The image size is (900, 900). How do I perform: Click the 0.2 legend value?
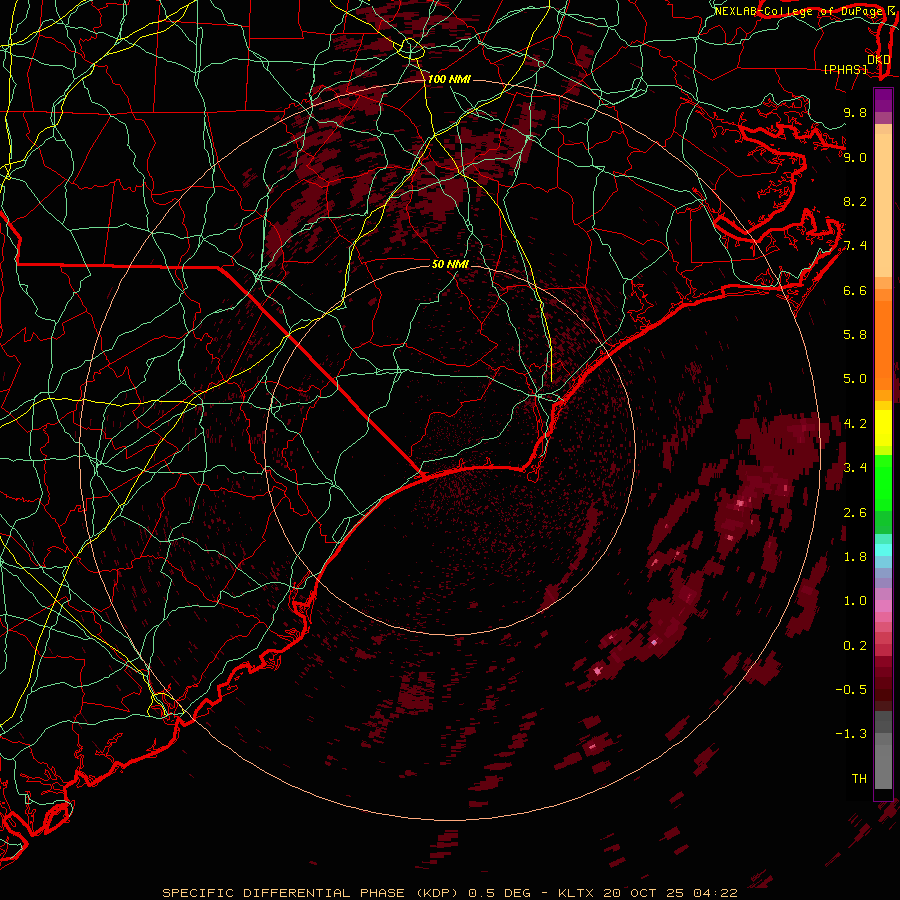[x=855, y=646]
